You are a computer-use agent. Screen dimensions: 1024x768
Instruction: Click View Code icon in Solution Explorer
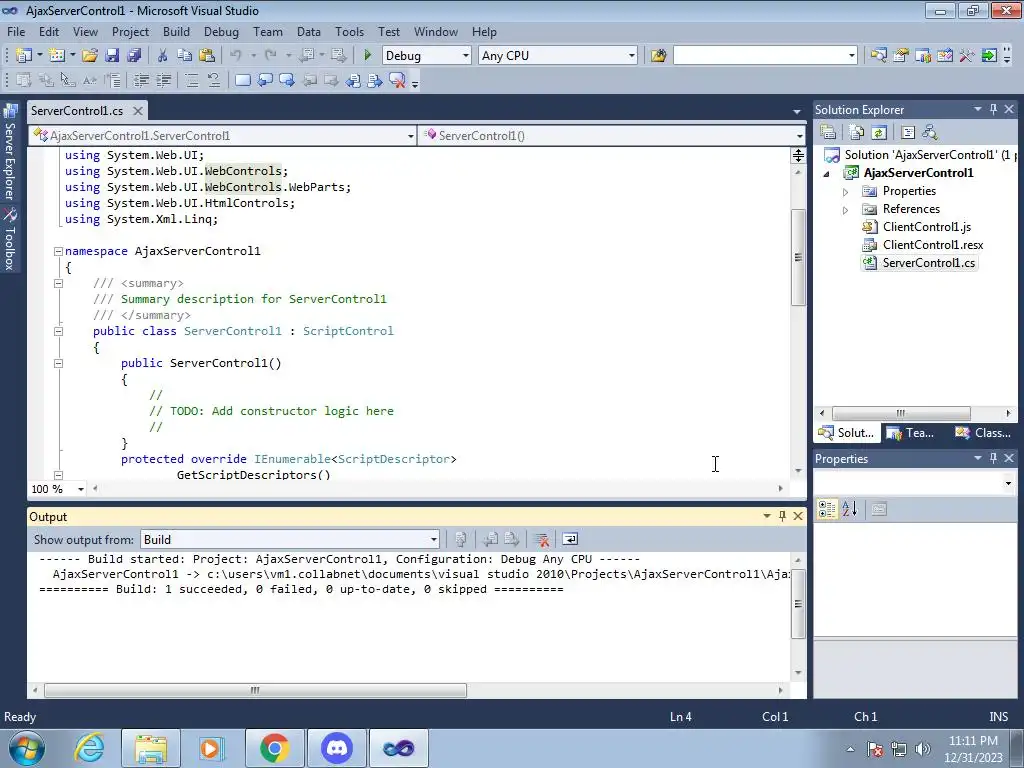click(908, 132)
